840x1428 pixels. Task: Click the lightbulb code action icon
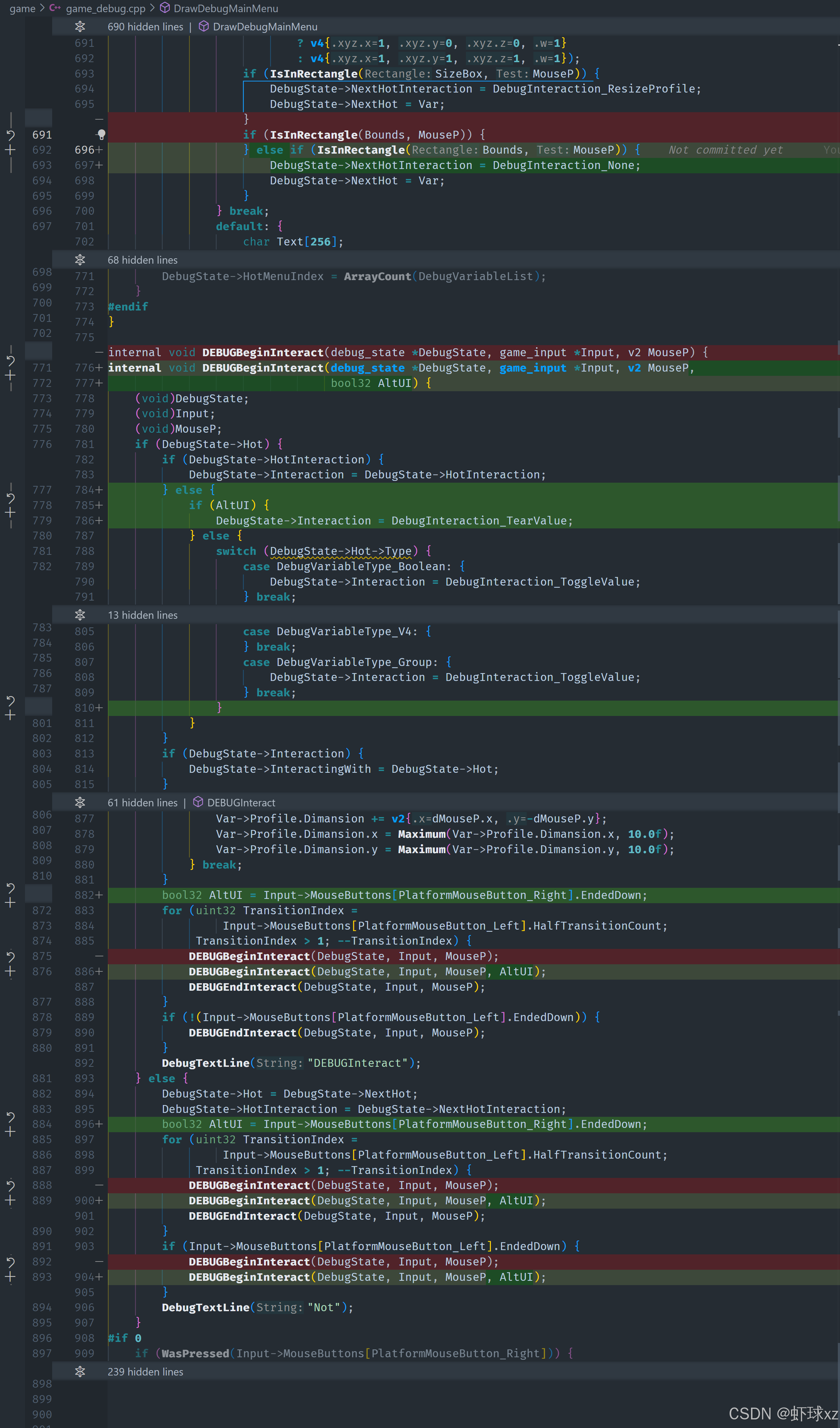(101, 134)
